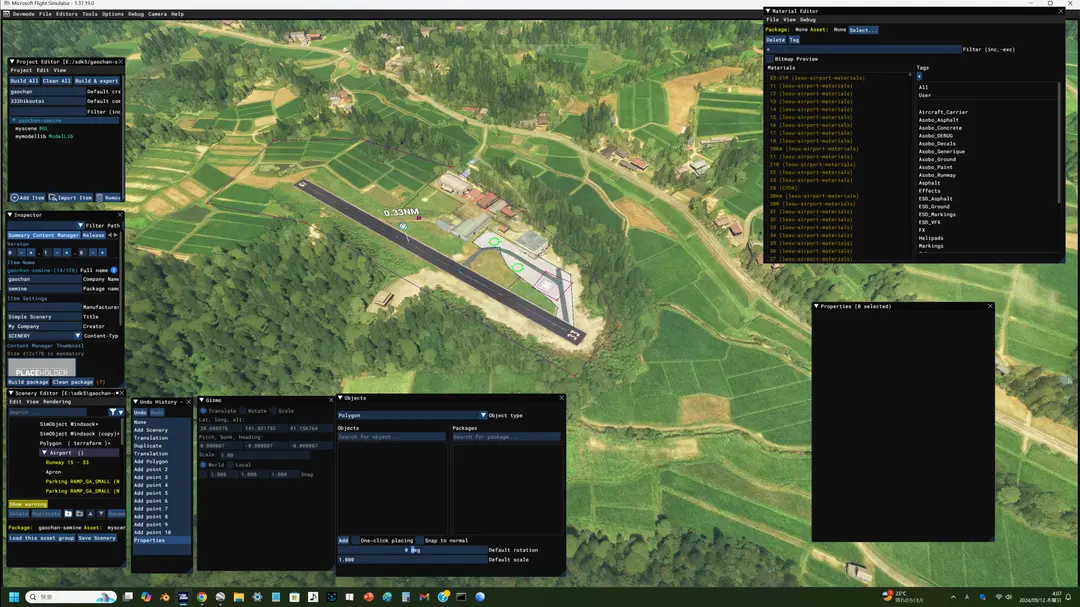
Task: Click the Import Item icon in Project Editor
Action: 52,198
